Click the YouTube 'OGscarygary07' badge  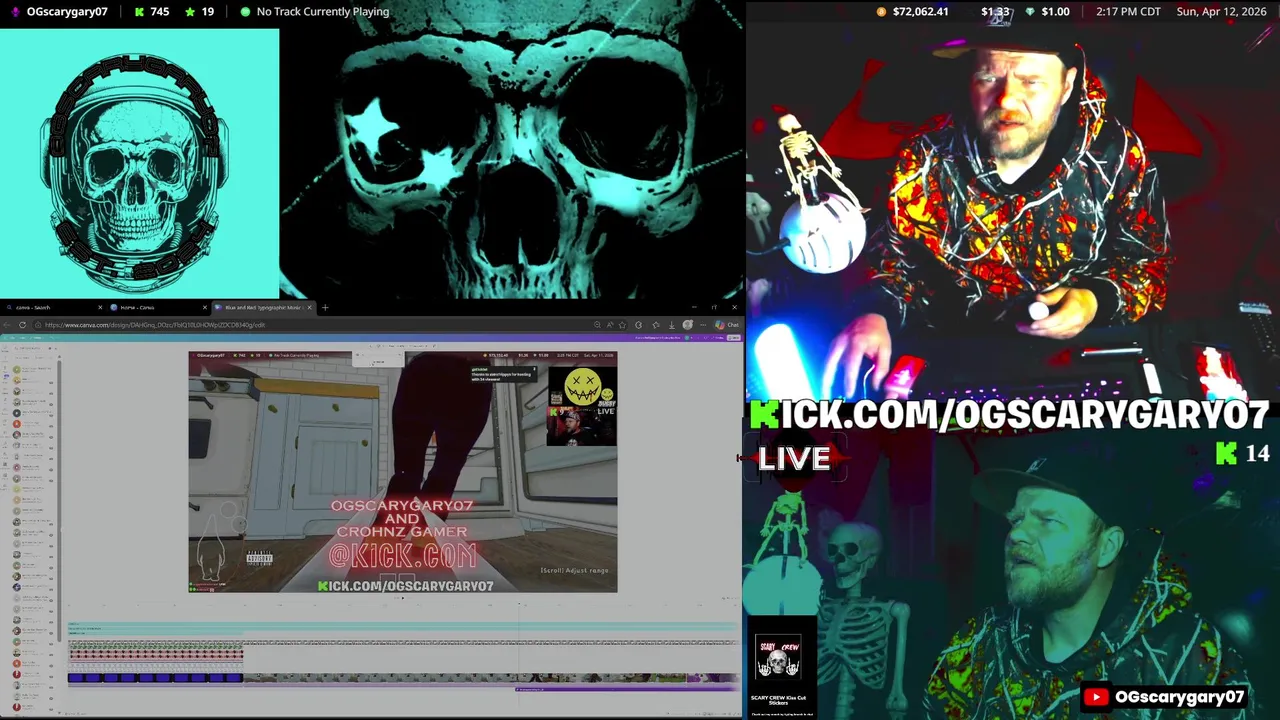[x=1165, y=697]
